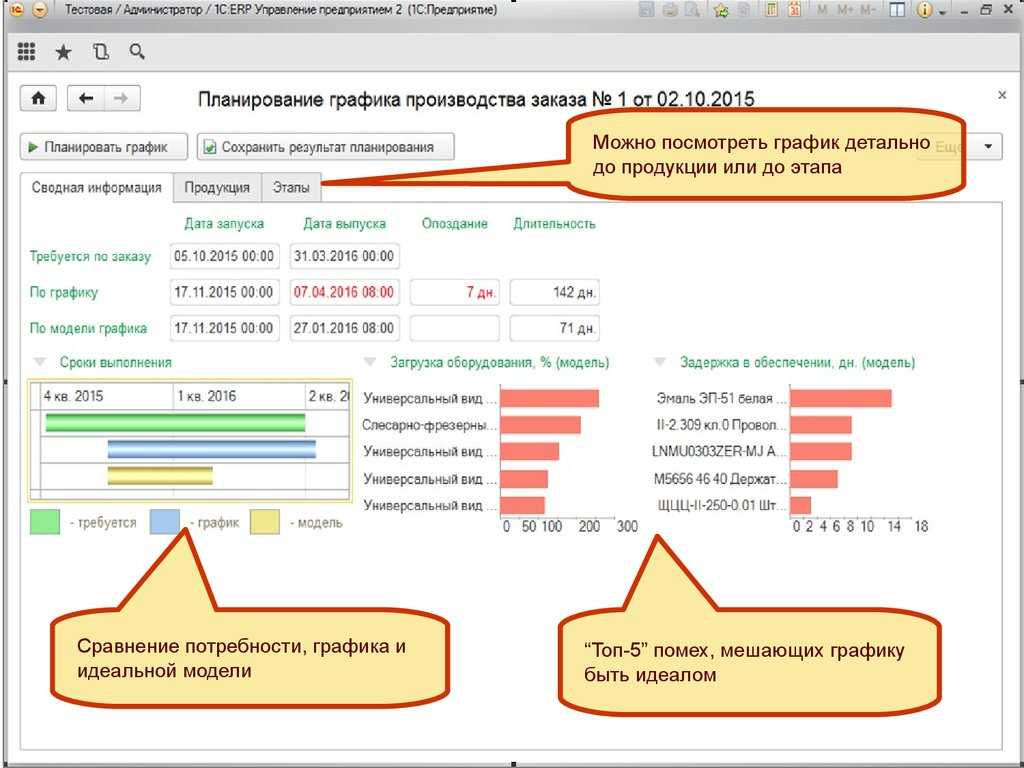Toggle the panel layout icon

[x=898, y=10]
